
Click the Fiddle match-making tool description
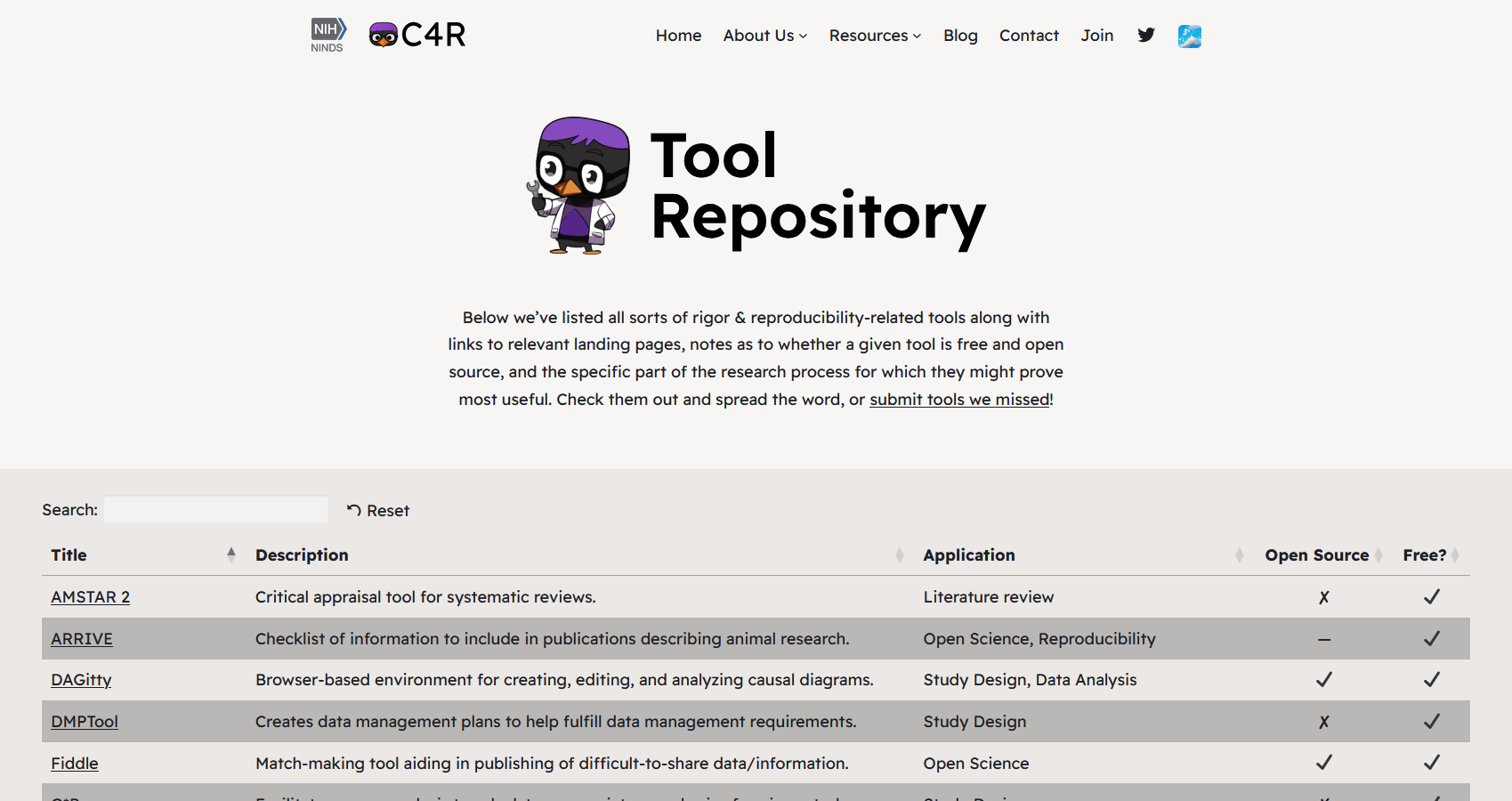pos(552,764)
